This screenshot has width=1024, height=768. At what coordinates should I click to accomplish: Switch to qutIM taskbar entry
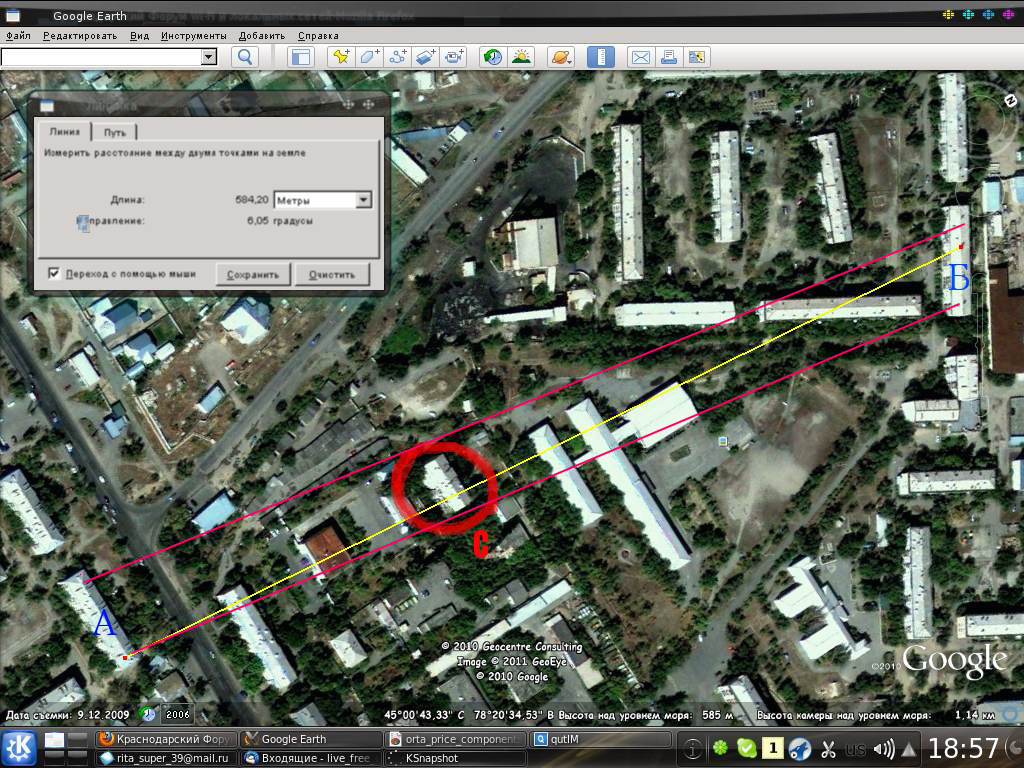tap(601, 739)
